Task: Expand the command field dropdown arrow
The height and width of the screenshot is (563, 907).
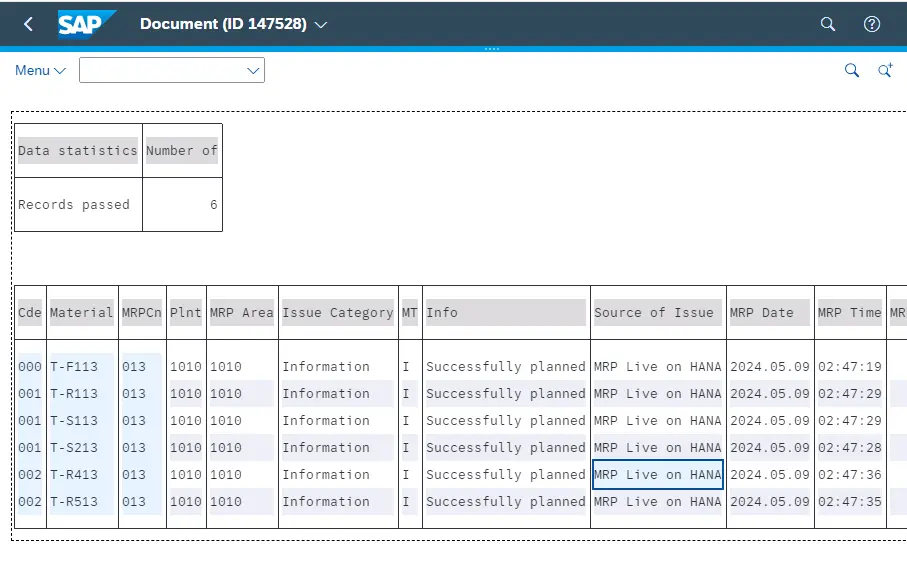Action: [253, 70]
